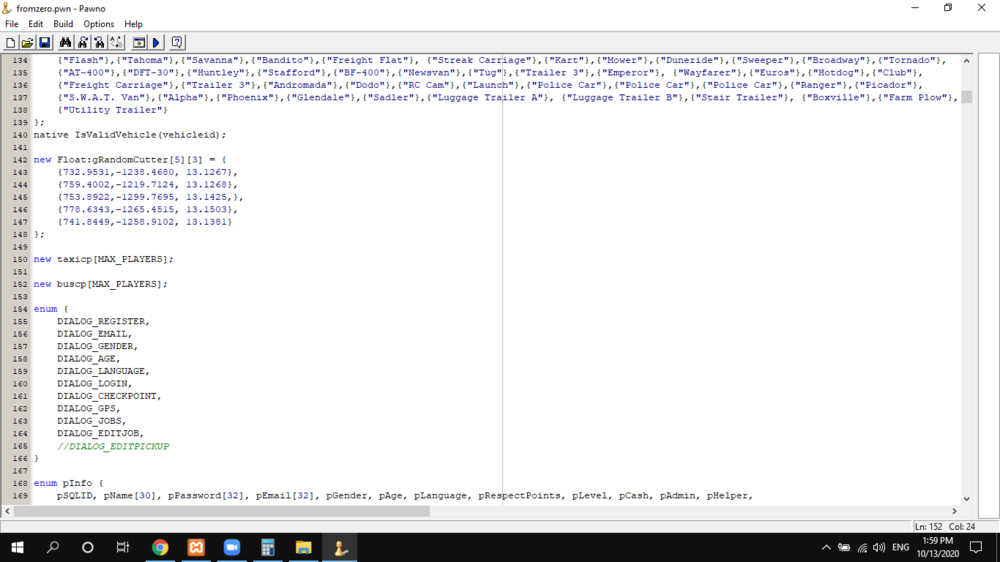This screenshot has height=562, width=1000.
Task: Click DIALOG_LANGUAGE enum entry
Action: tap(103, 371)
